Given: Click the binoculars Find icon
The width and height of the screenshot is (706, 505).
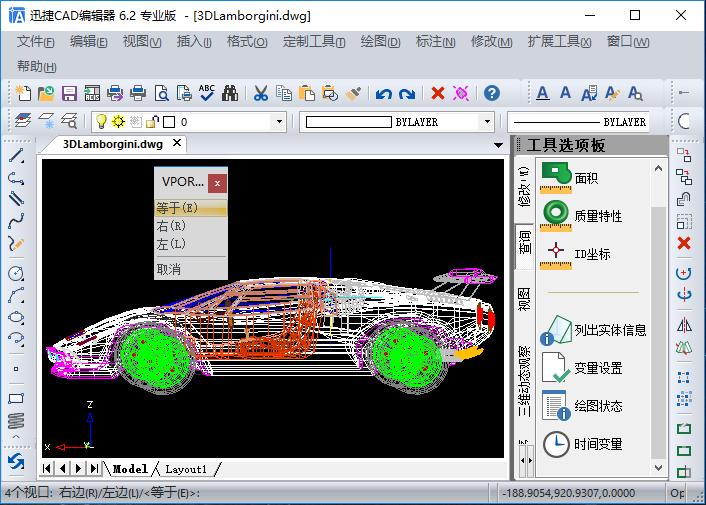Looking at the screenshot, I should coord(230,93).
